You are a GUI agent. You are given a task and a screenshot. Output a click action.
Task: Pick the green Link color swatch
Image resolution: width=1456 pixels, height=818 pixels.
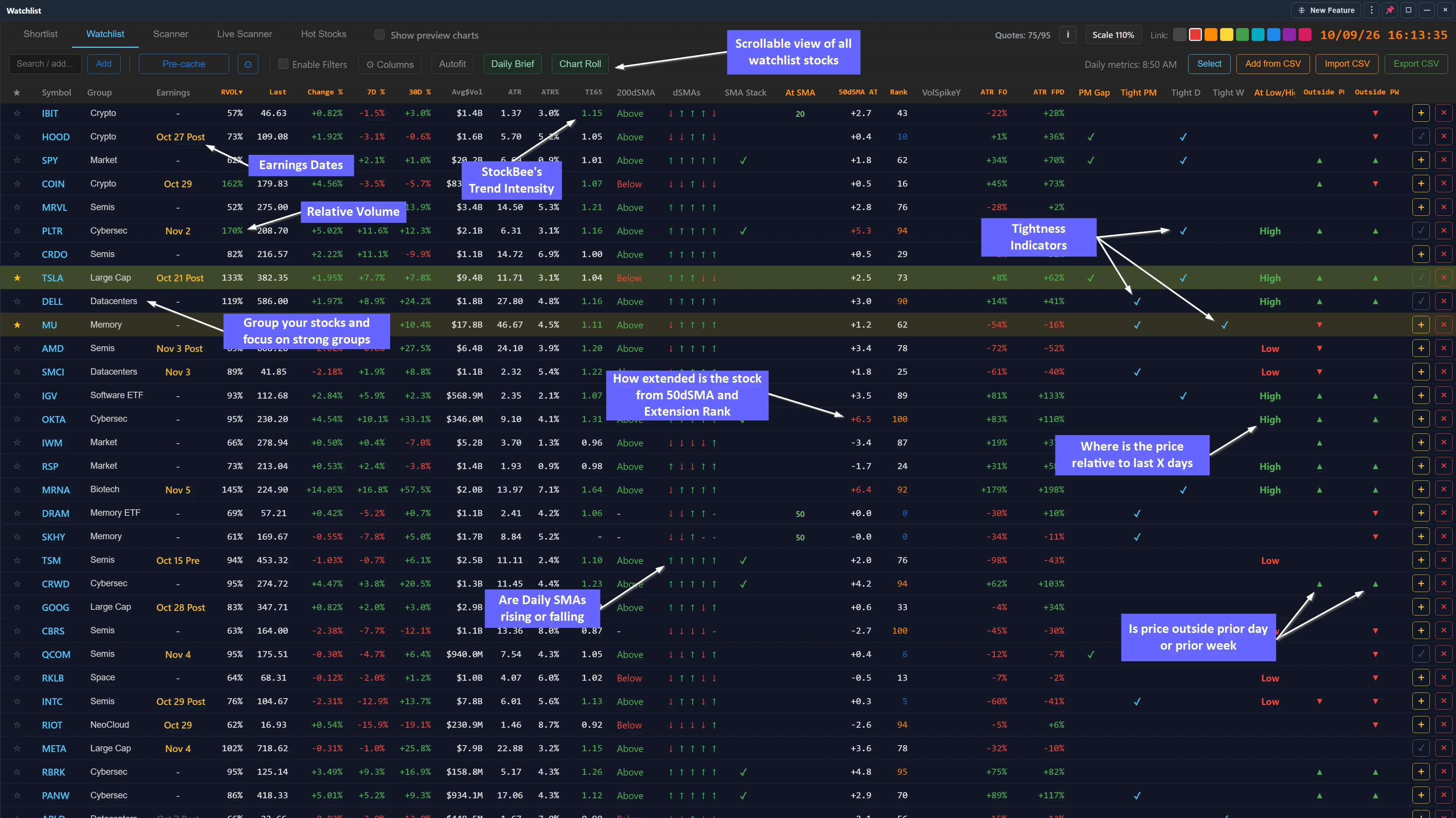click(x=1242, y=35)
